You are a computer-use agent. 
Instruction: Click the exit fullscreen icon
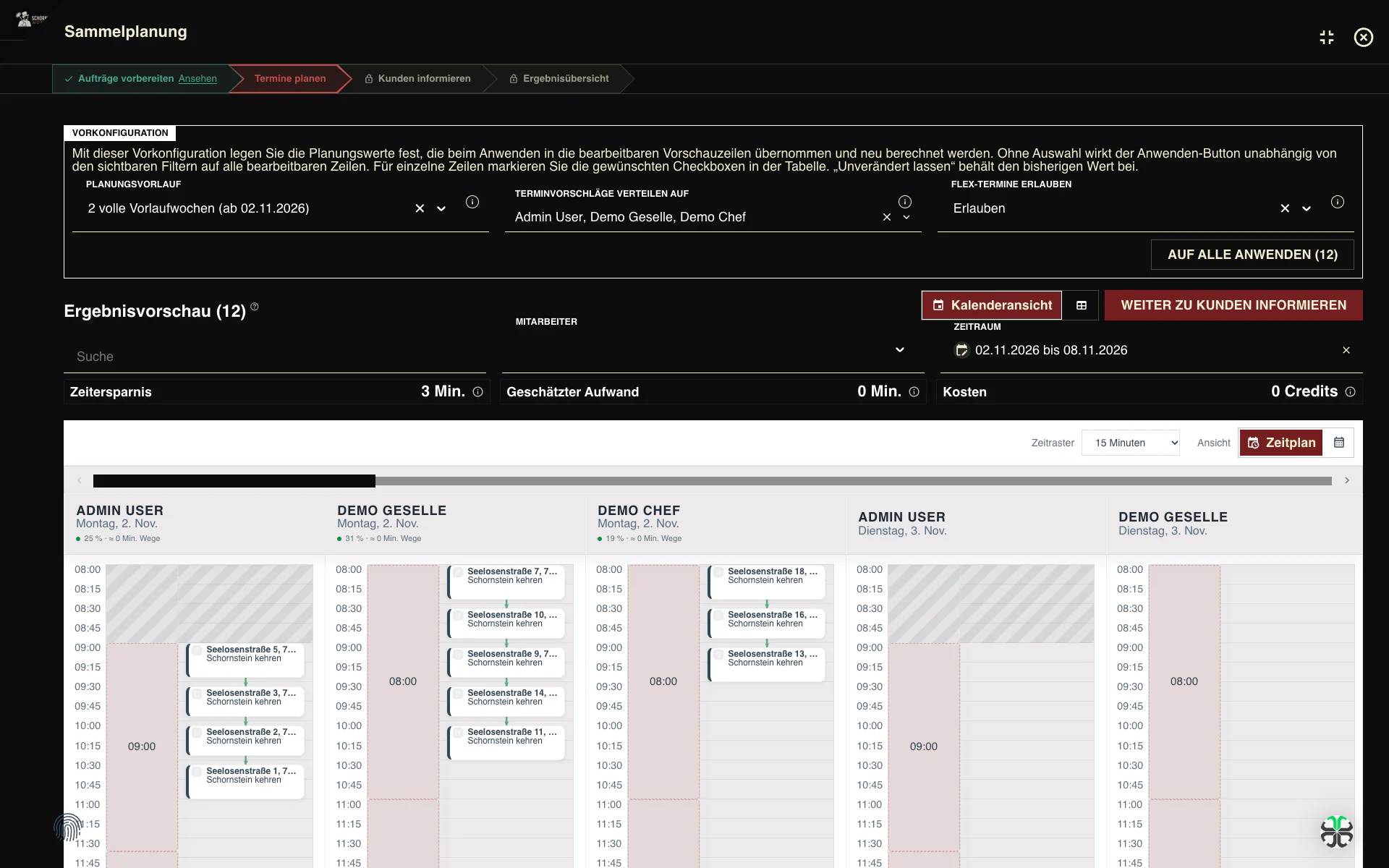coord(1326,37)
